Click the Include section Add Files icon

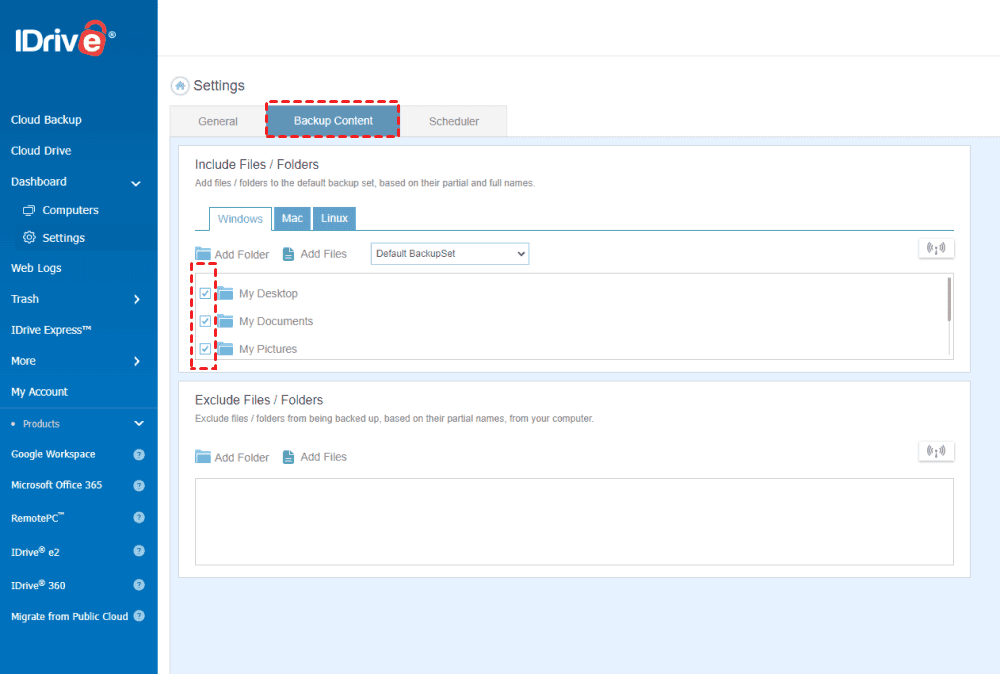(x=288, y=254)
